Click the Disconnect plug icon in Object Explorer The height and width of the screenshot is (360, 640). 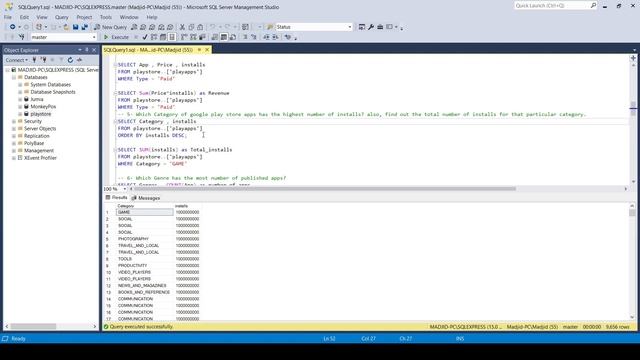[x=43, y=60]
